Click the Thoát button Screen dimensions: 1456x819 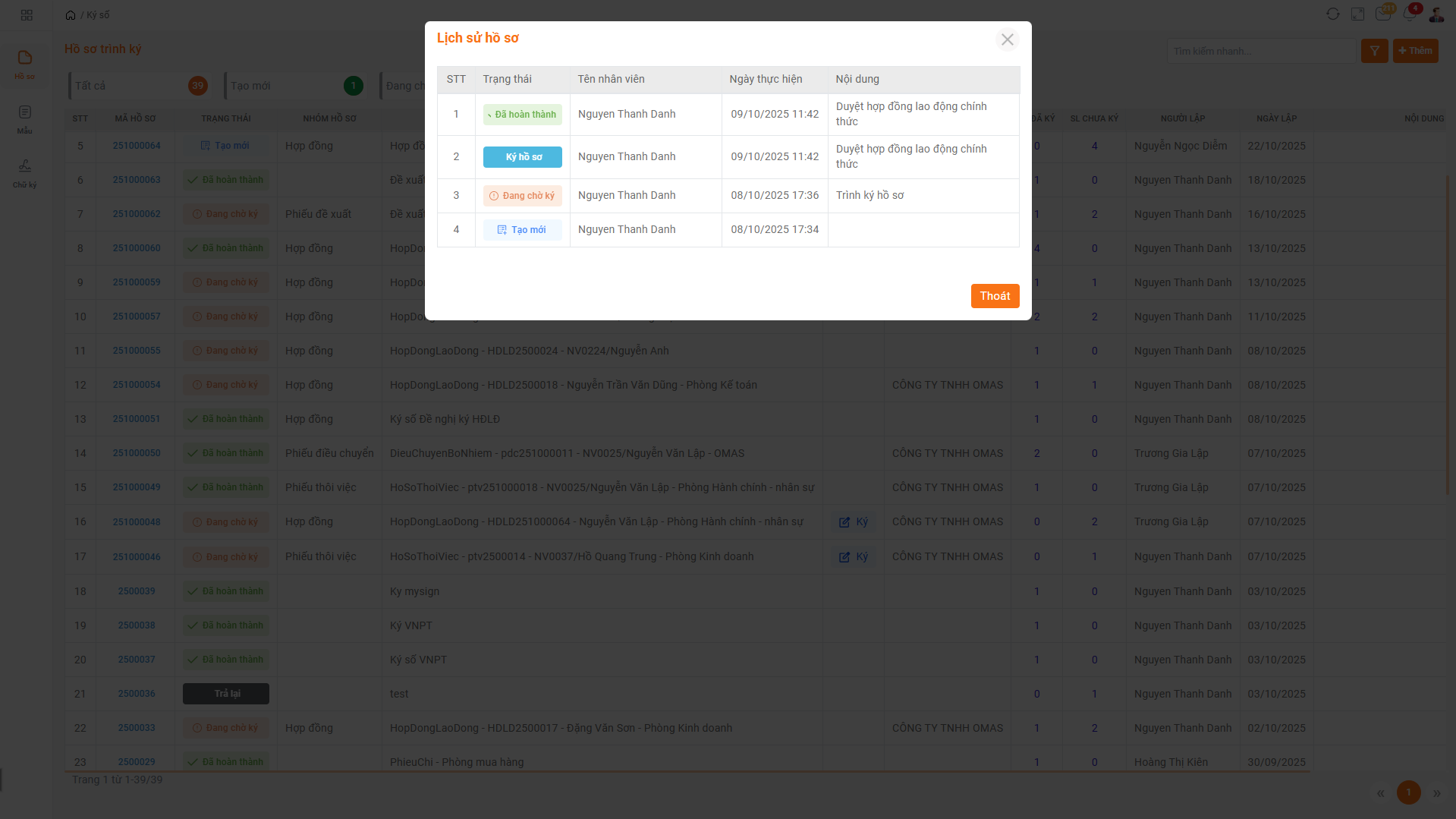click(x=994, y=296)
